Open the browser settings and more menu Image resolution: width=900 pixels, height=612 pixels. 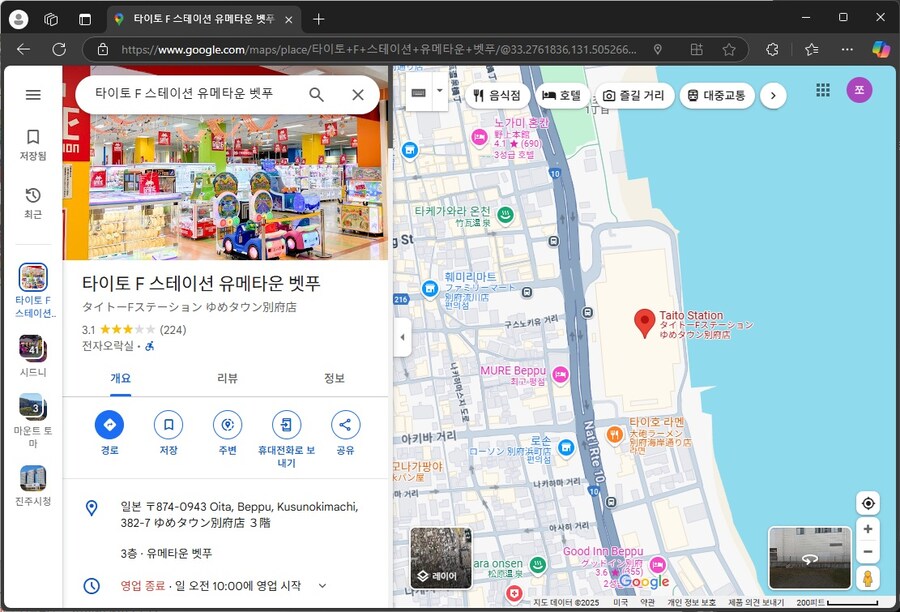(847, 49)
